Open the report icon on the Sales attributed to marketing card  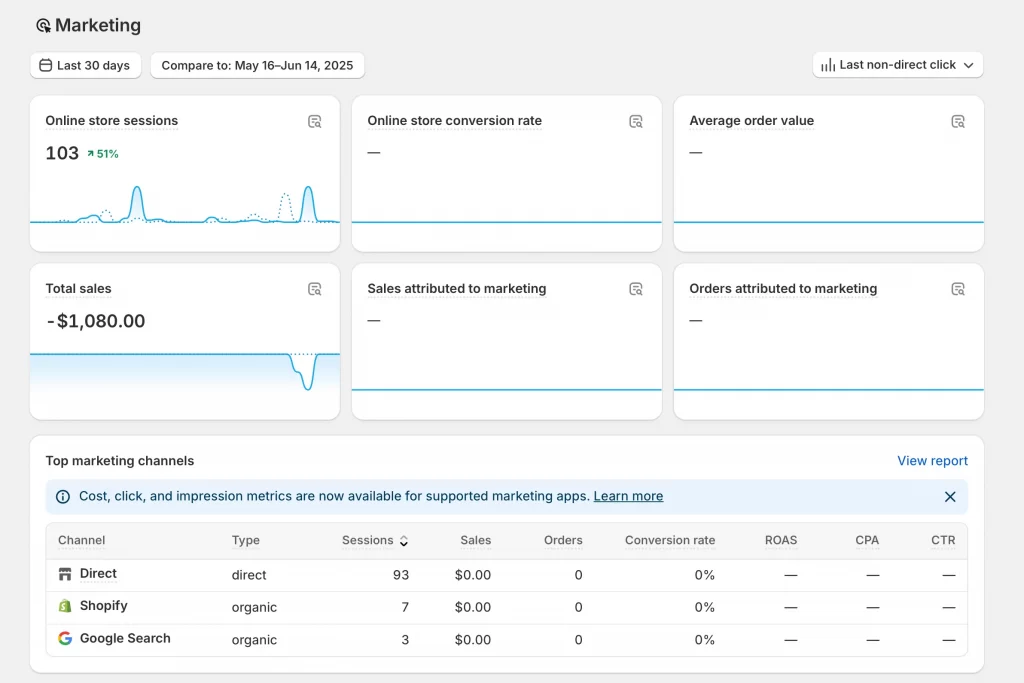[636, 289]
